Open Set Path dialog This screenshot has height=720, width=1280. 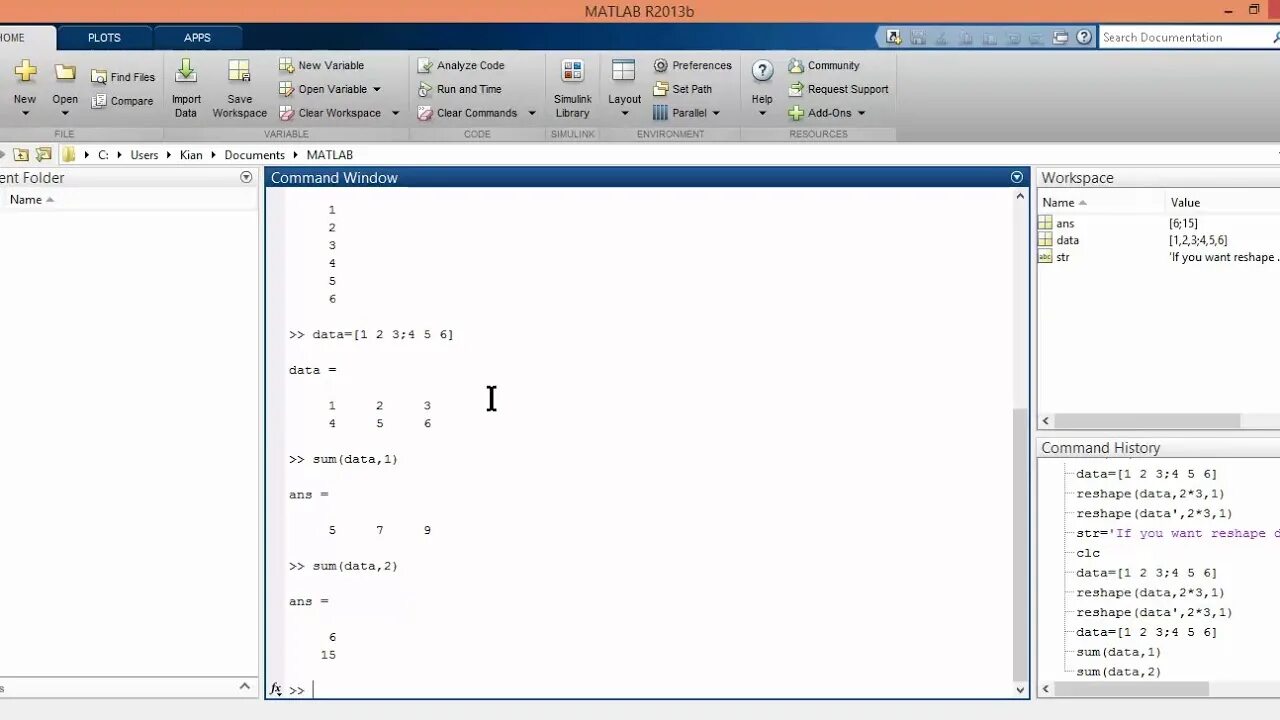coord(682,89)
